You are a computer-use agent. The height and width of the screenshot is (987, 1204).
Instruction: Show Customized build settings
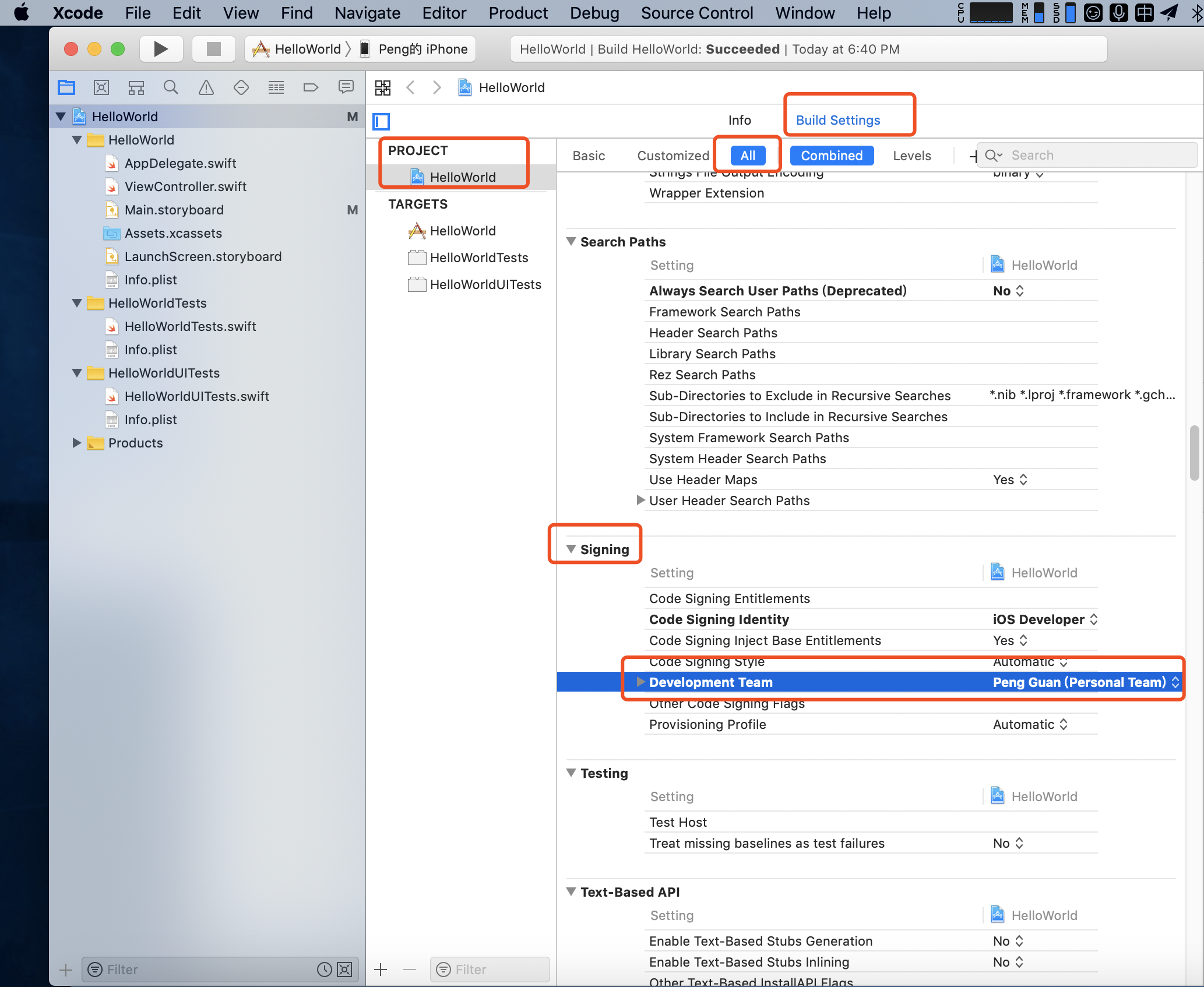click(x=673, y=156)
